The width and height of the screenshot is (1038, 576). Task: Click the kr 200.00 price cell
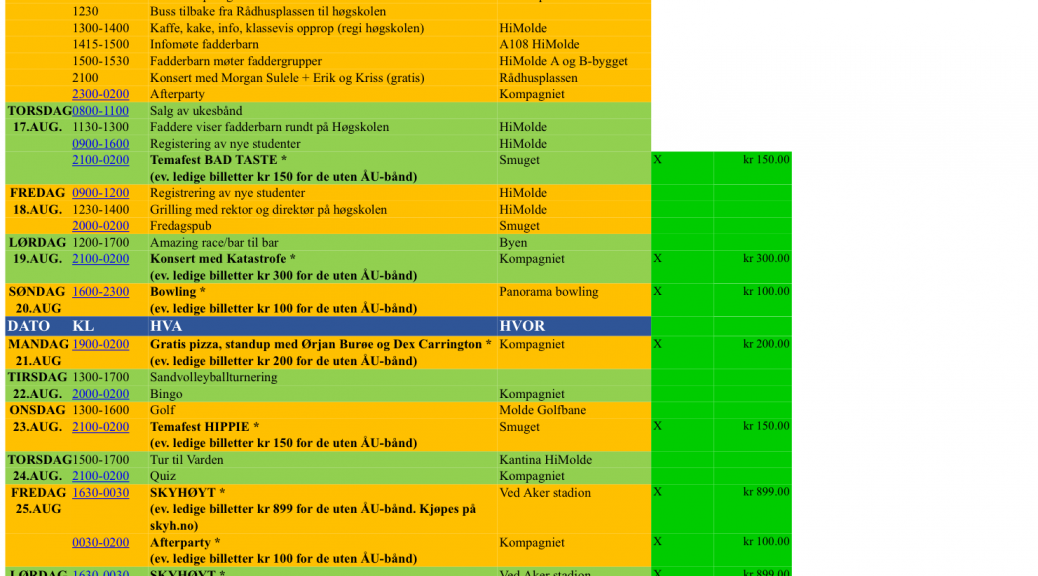coord(765,344)
